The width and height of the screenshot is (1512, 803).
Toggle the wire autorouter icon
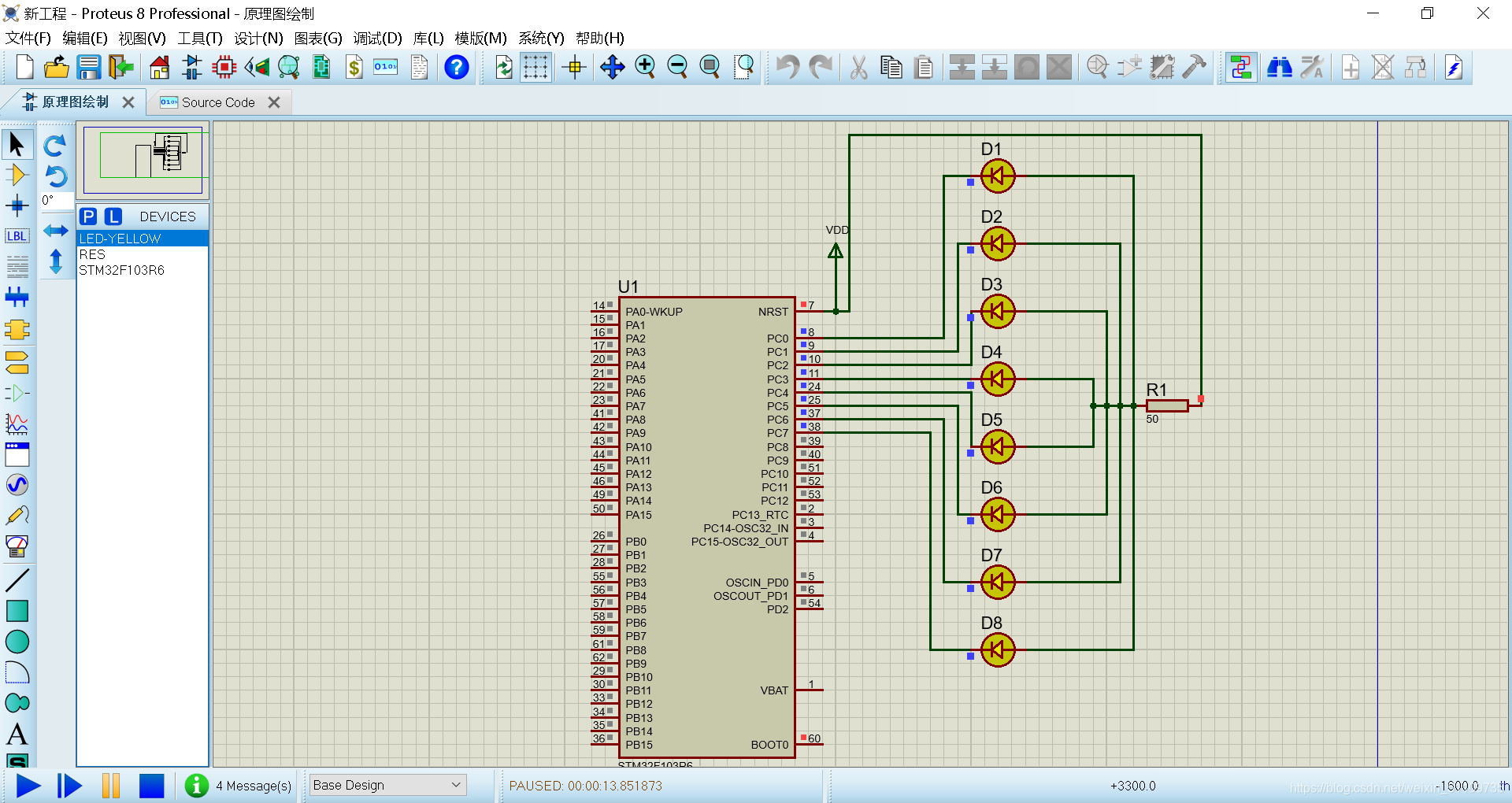(x=1241, y=68)
